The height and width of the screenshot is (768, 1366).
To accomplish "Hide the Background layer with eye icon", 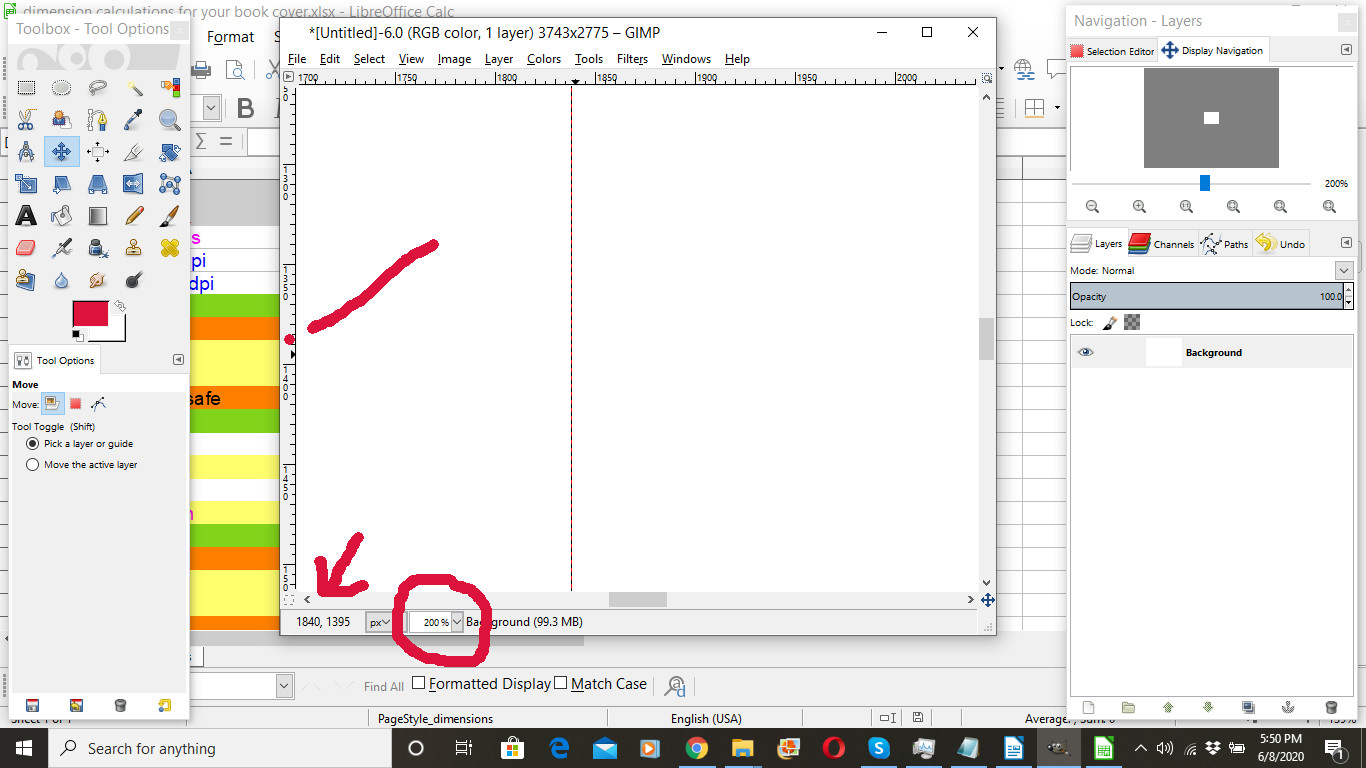I will pyautogui.click(x=1086, y=352).
